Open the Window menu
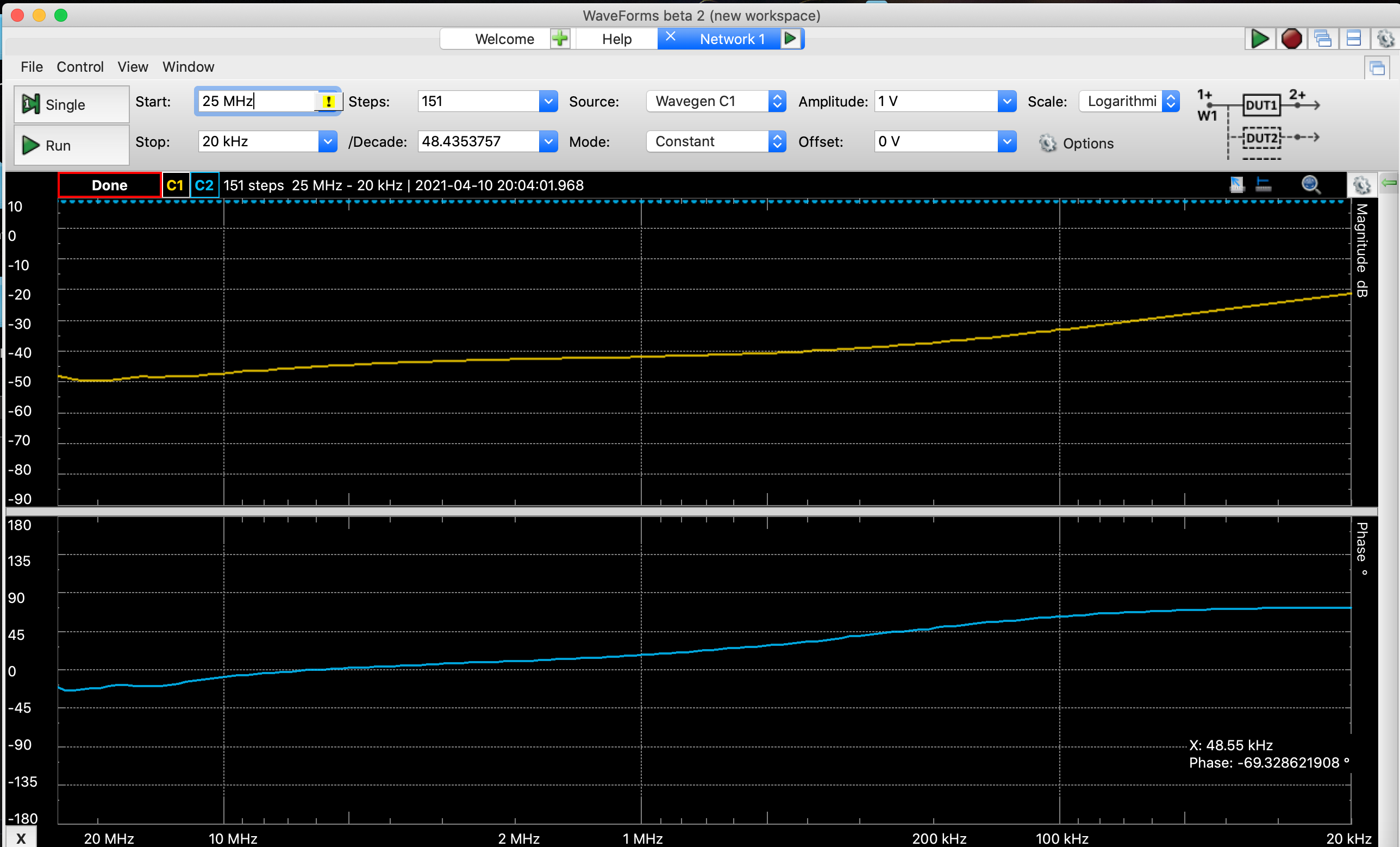1400x847 pixels. tap(189, 67)
